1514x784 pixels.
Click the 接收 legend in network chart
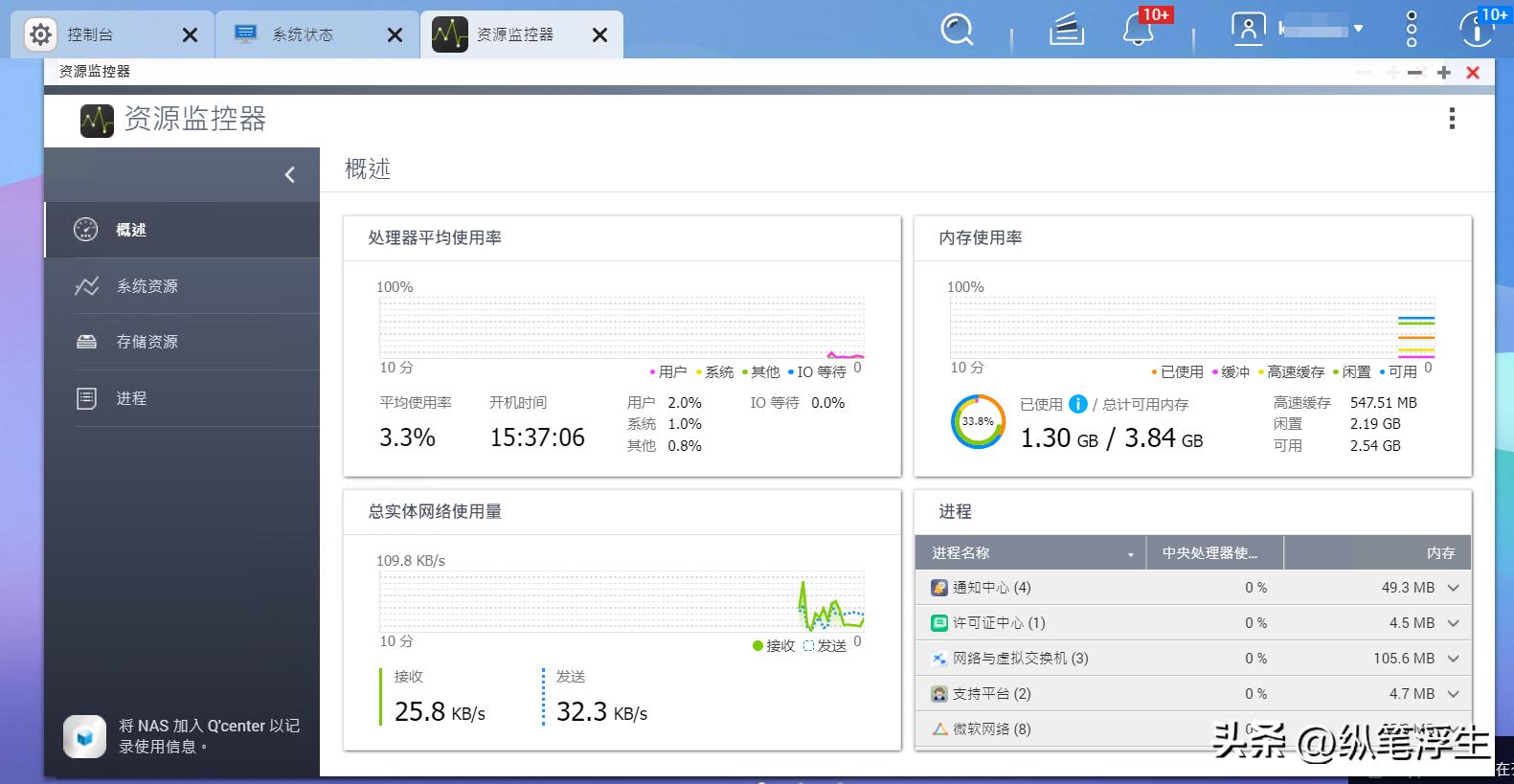(775, 646)
